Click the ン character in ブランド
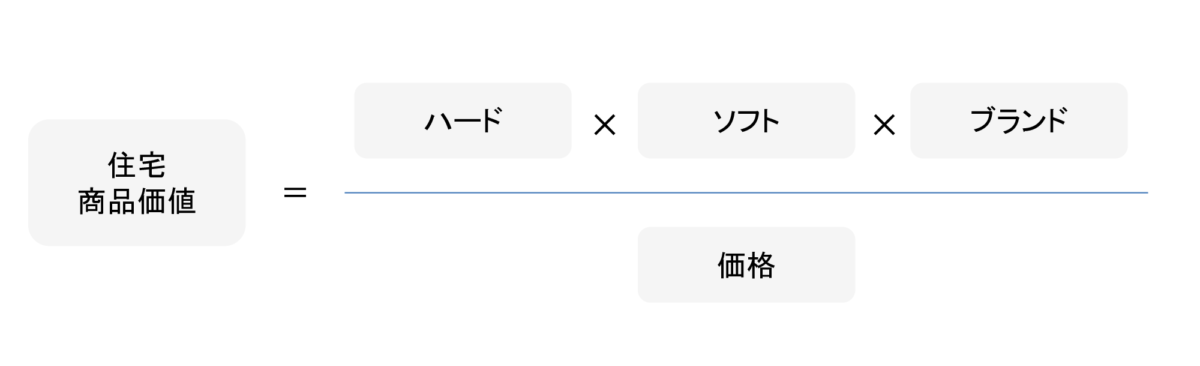 click(1031, 121)
